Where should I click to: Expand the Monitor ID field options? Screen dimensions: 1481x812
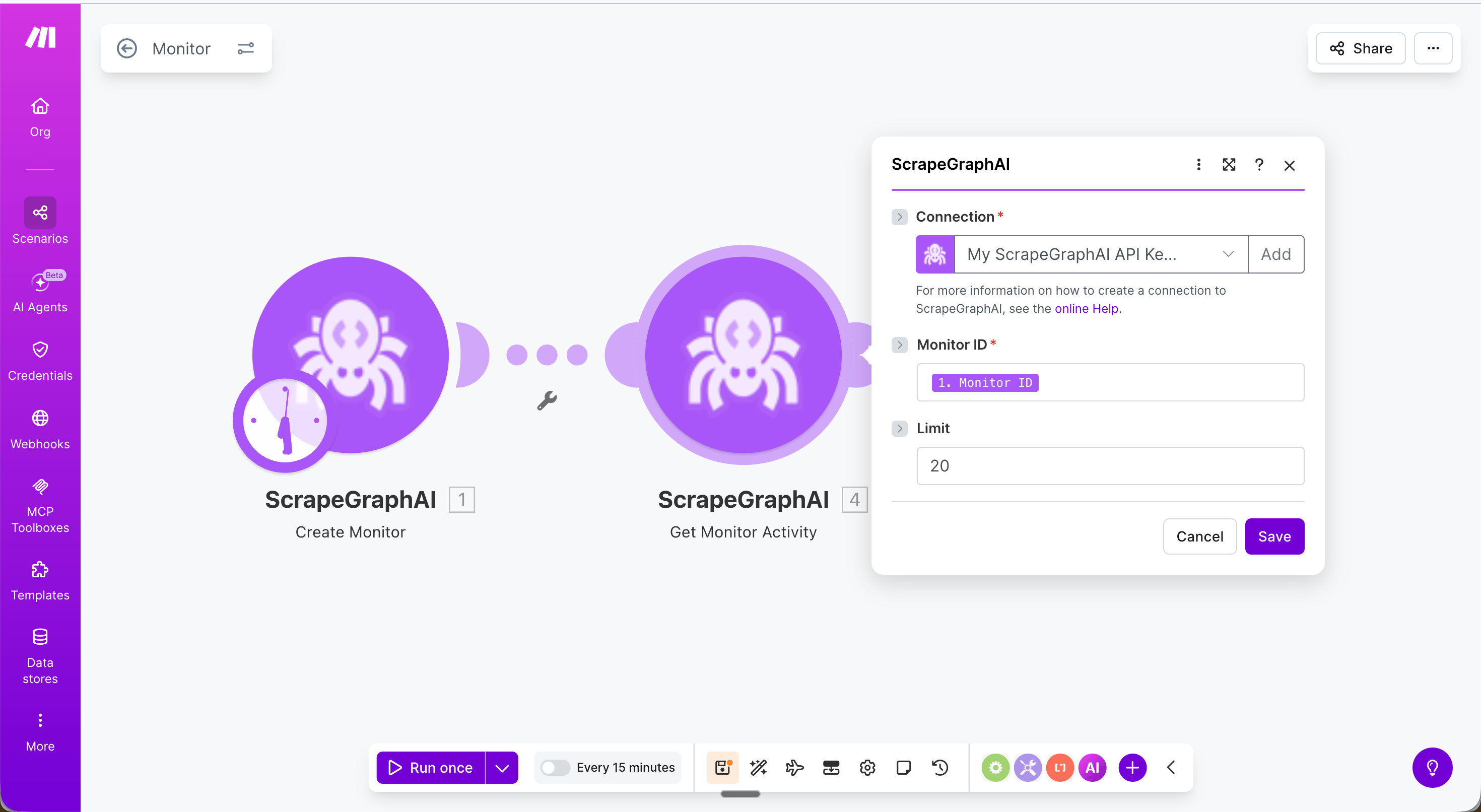900,345
